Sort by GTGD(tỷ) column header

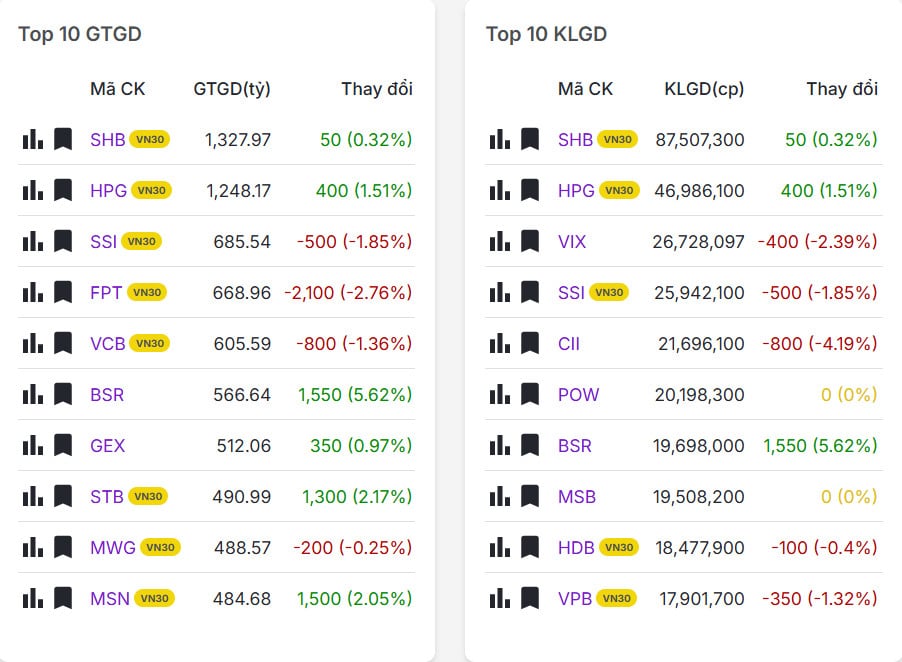(232, 89)
